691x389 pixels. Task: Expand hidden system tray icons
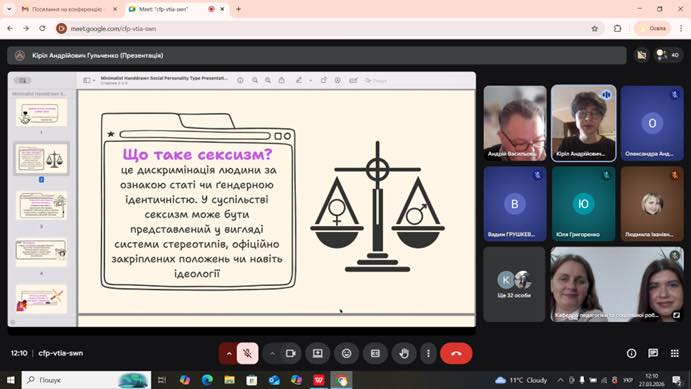tap(561, 380)
